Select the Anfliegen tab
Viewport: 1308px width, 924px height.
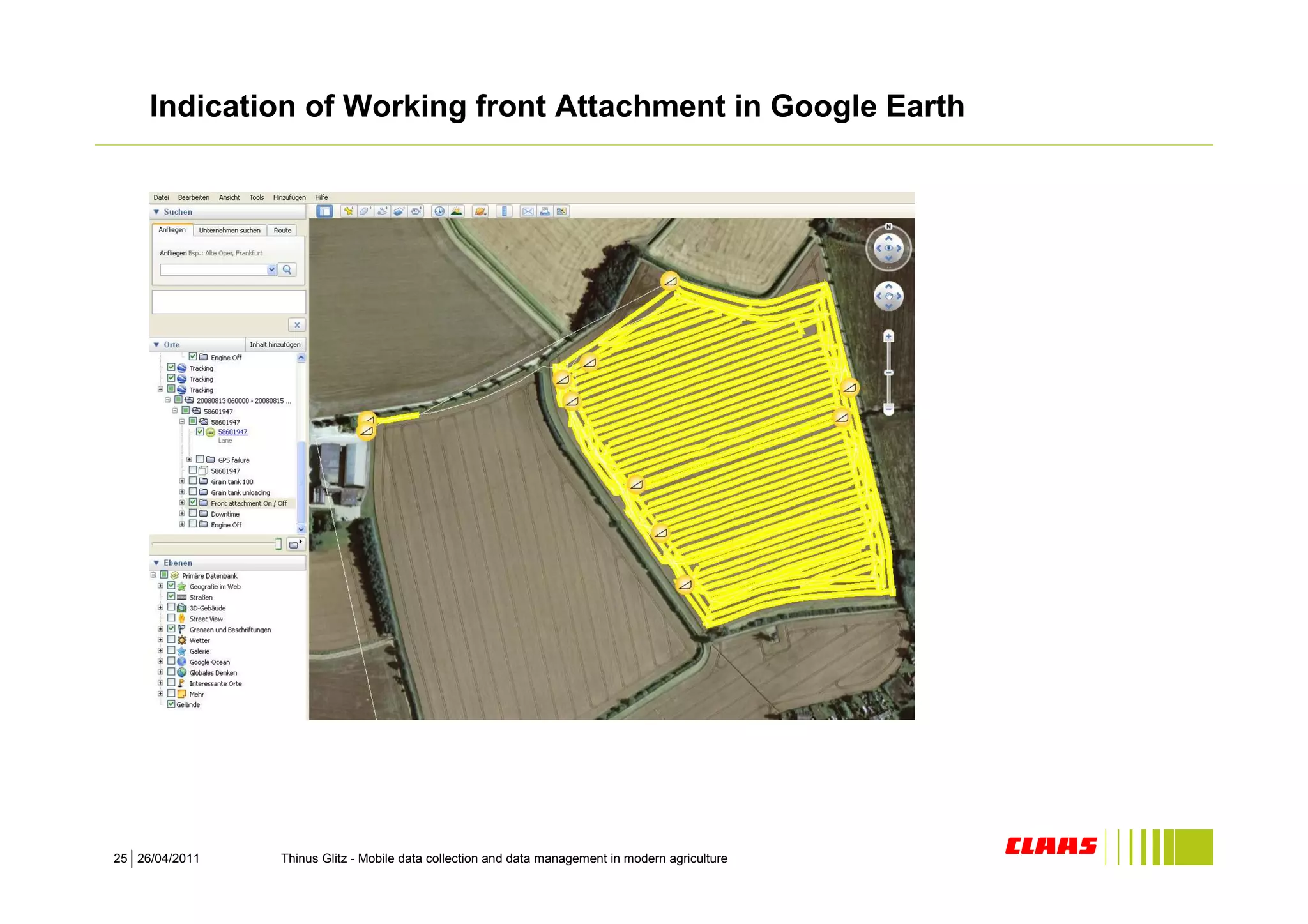172,230
